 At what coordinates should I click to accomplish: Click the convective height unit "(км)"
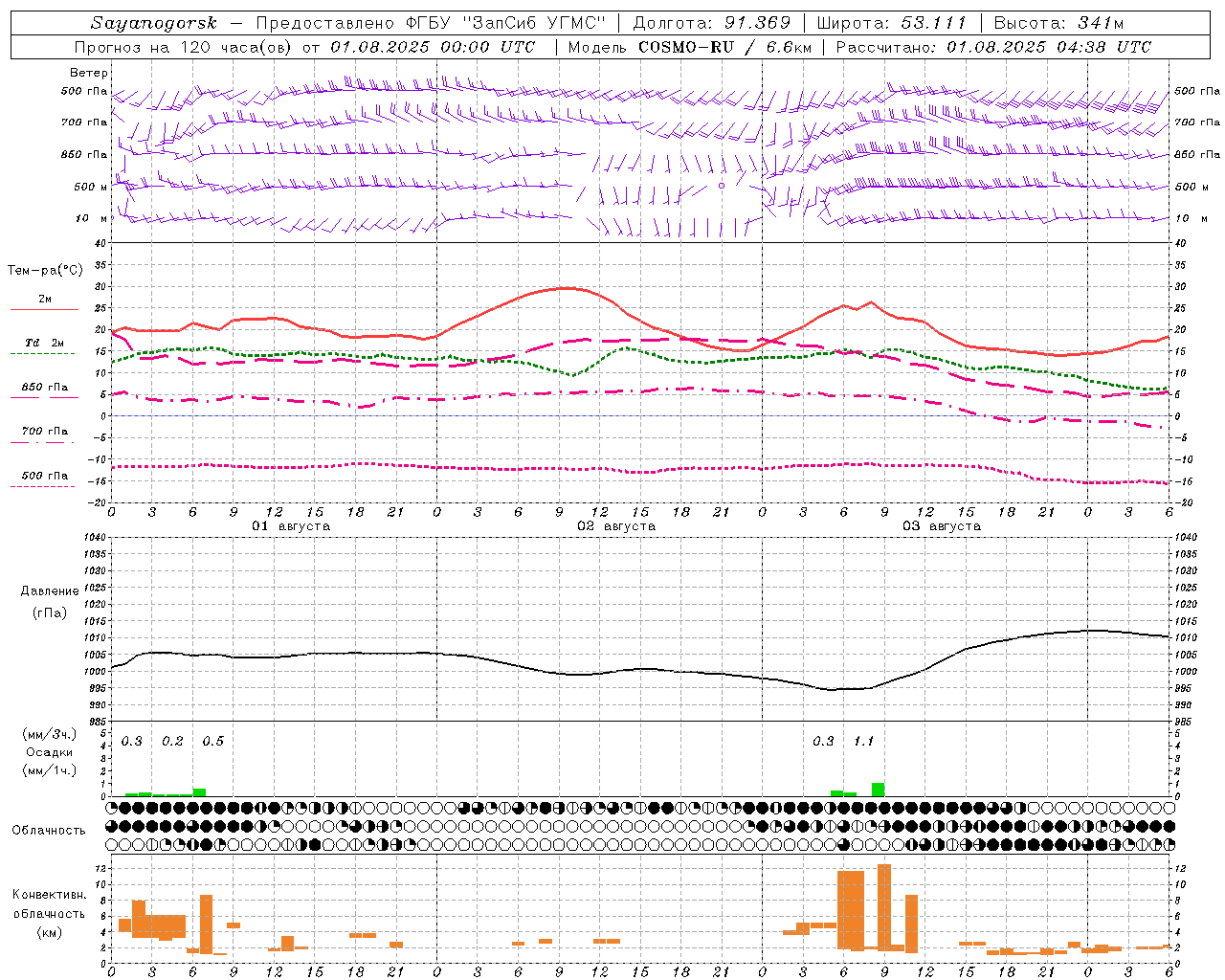point(49,932)
